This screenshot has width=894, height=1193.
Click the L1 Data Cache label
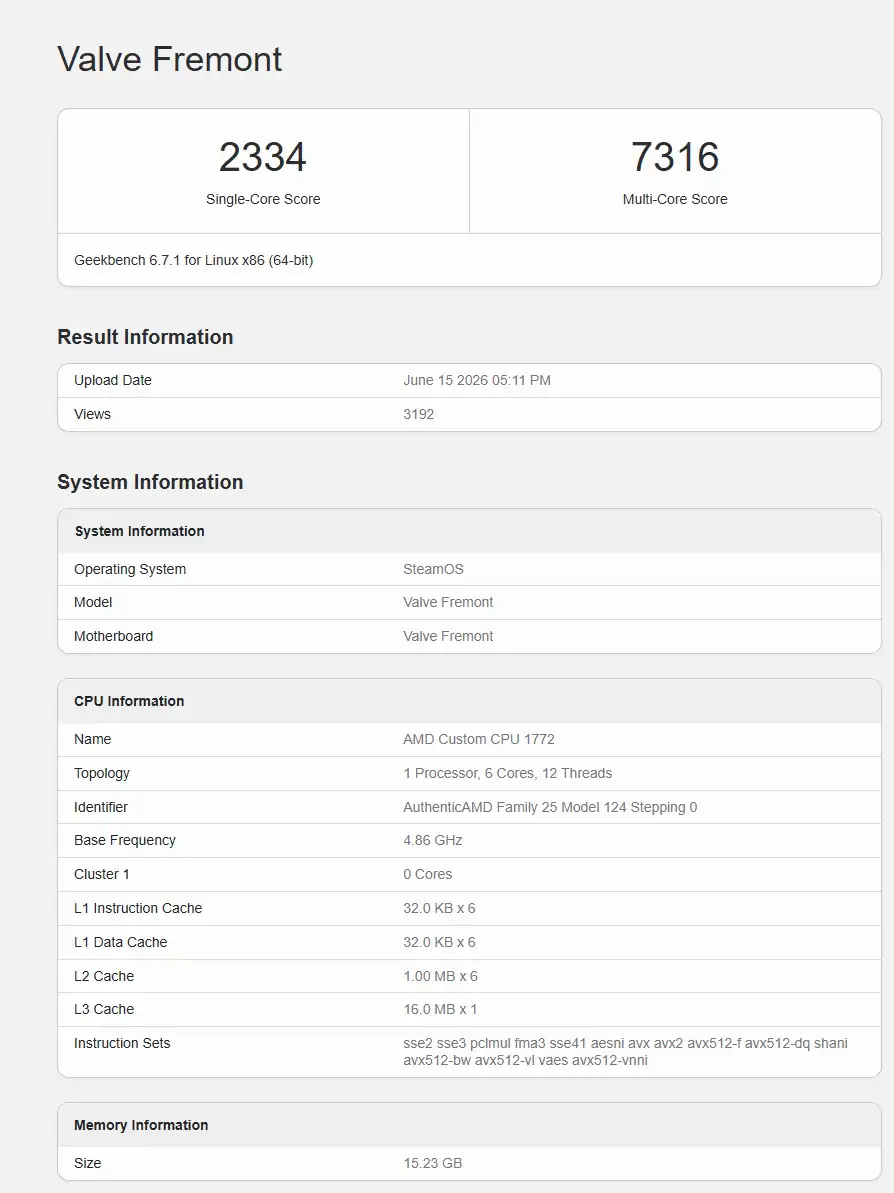pos(120,943)
